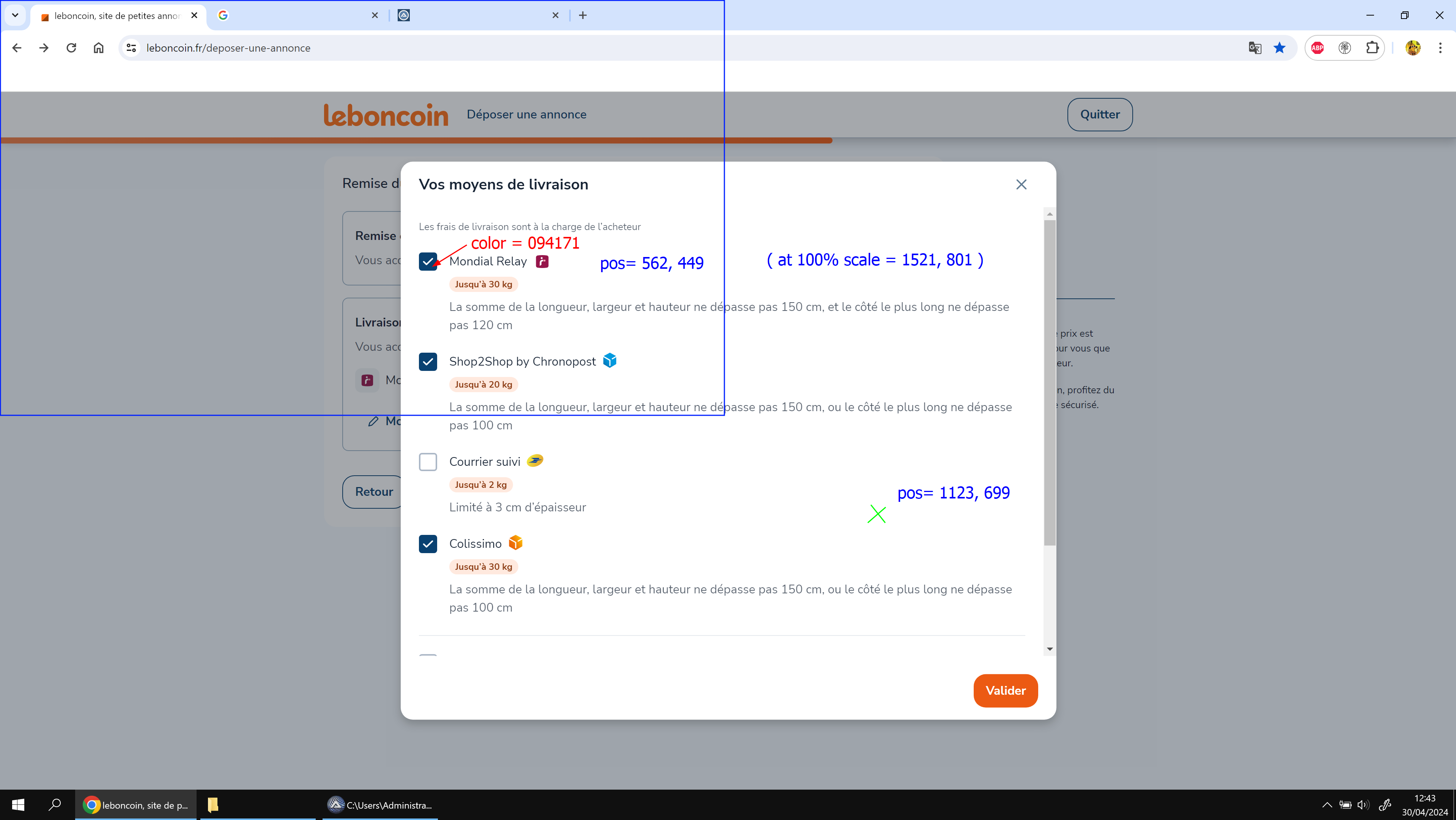This screenshot has width=1456, height=820.
Task: Open the clock and date flyout
Action: [x=1425, y=805]
